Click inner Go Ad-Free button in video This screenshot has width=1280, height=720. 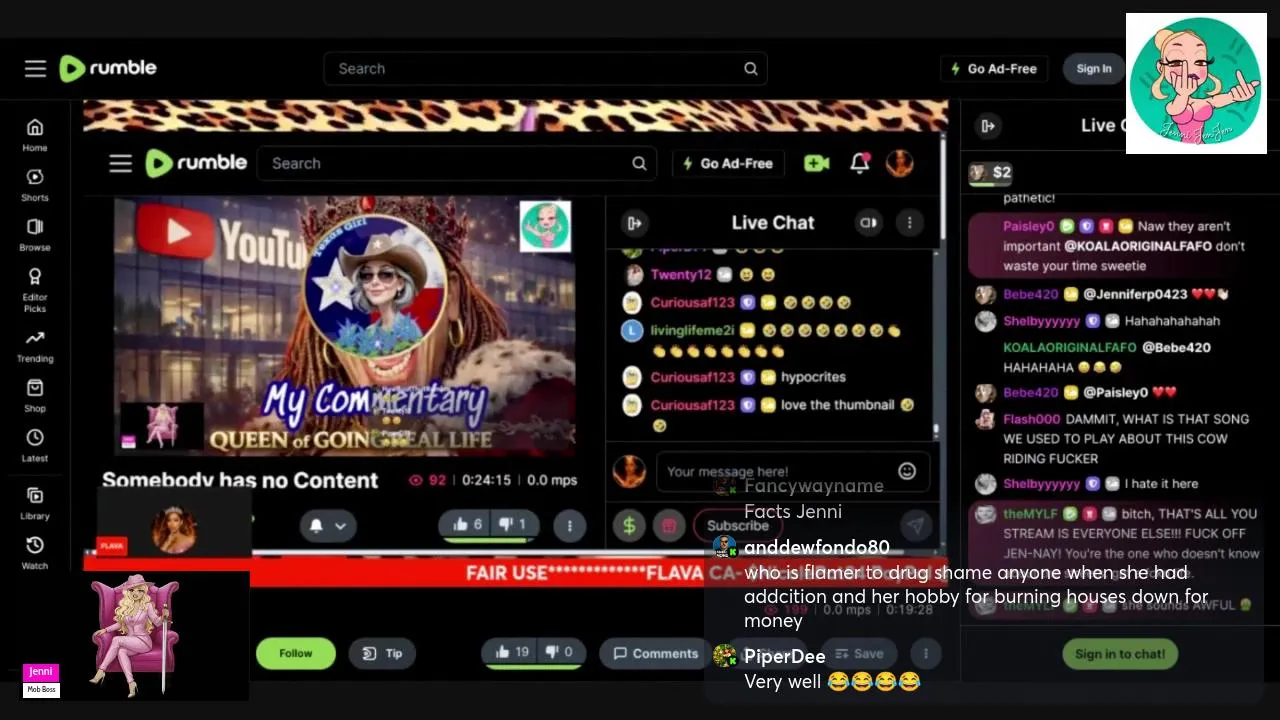[728, 163]
